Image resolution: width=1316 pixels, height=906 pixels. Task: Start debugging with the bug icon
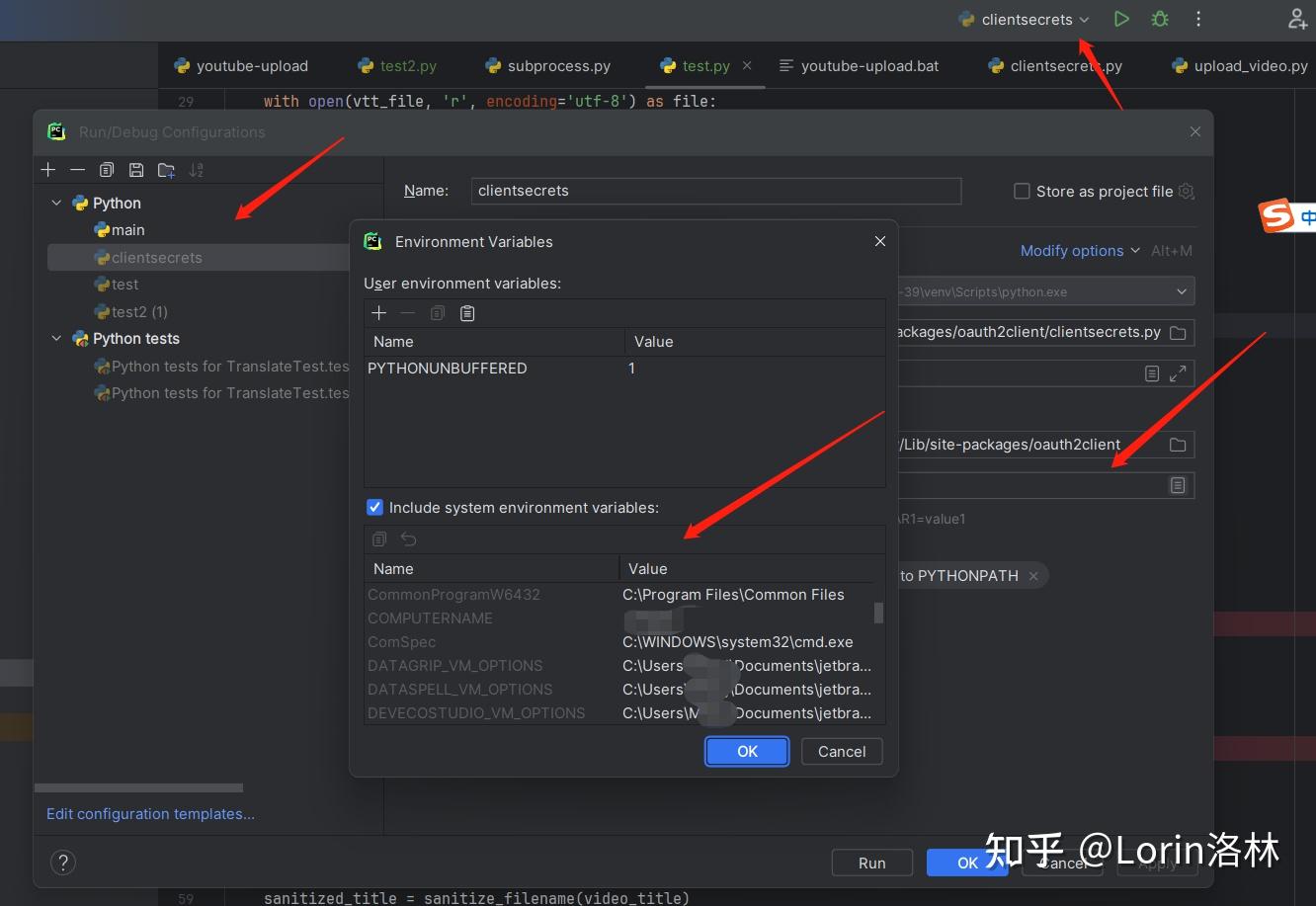coord(1160,19)
